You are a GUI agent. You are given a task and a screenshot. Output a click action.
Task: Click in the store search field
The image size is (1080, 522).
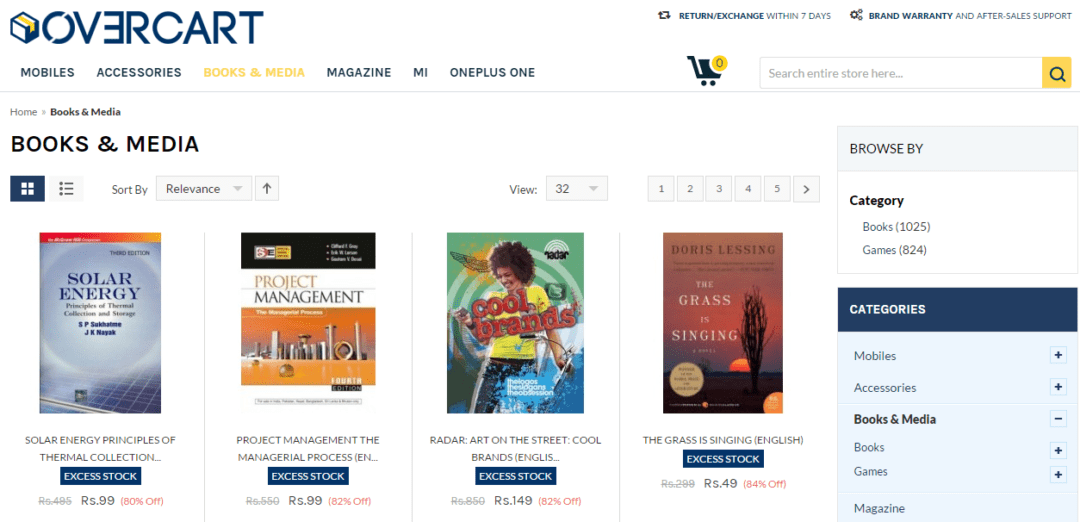(x=901, y=73)
